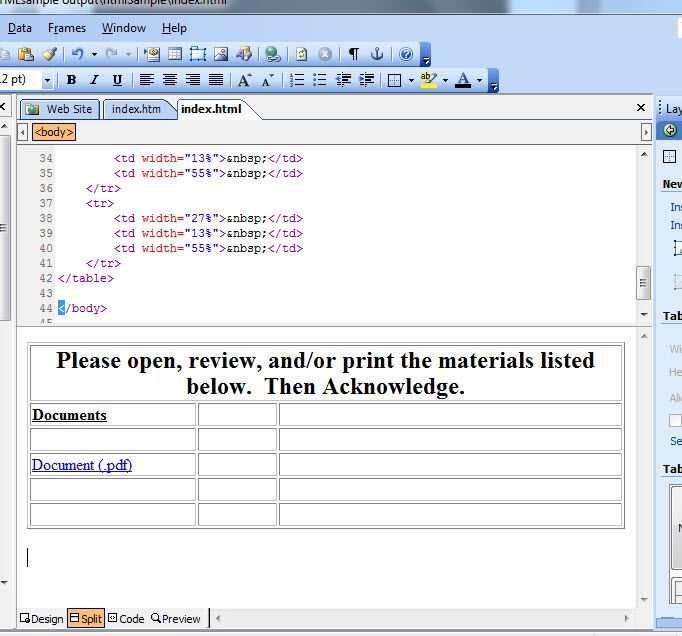This screenshot has width=682, height=636.
Task: Open the Drawing shapes icon
Action: pos(244,54)
